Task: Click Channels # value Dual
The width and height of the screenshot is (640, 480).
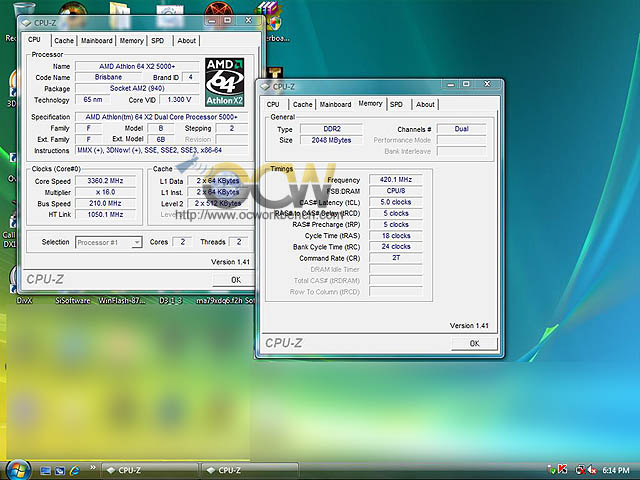Action: click(461, 129)
